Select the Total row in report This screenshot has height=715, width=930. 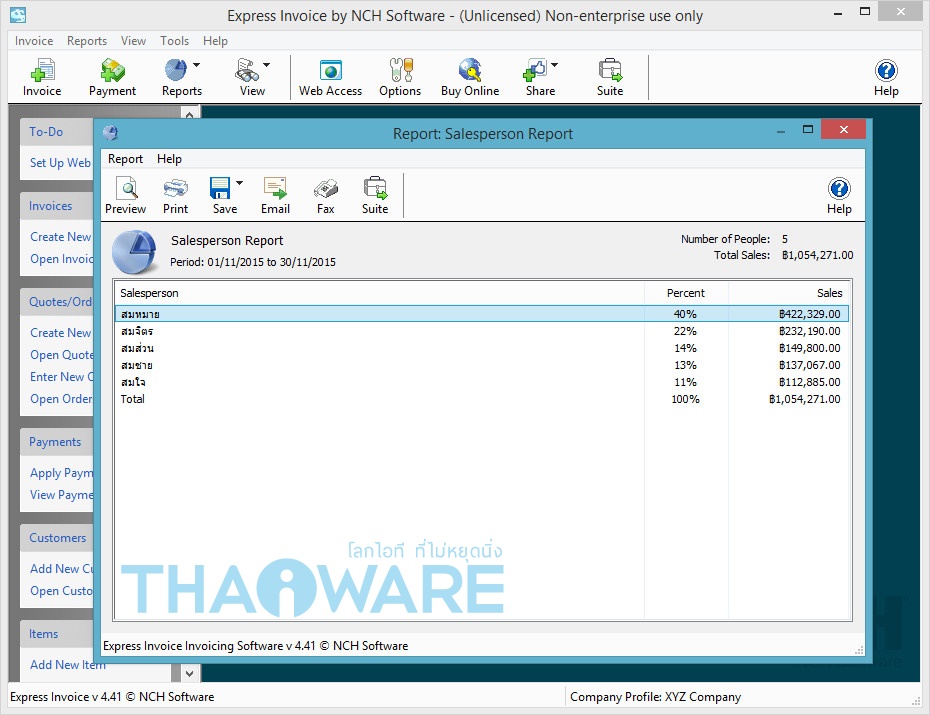click(482, 399)
